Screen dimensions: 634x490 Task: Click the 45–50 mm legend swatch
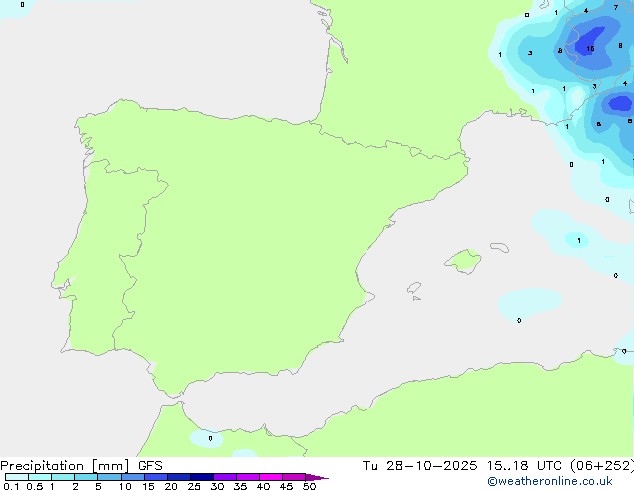(294, 477)
